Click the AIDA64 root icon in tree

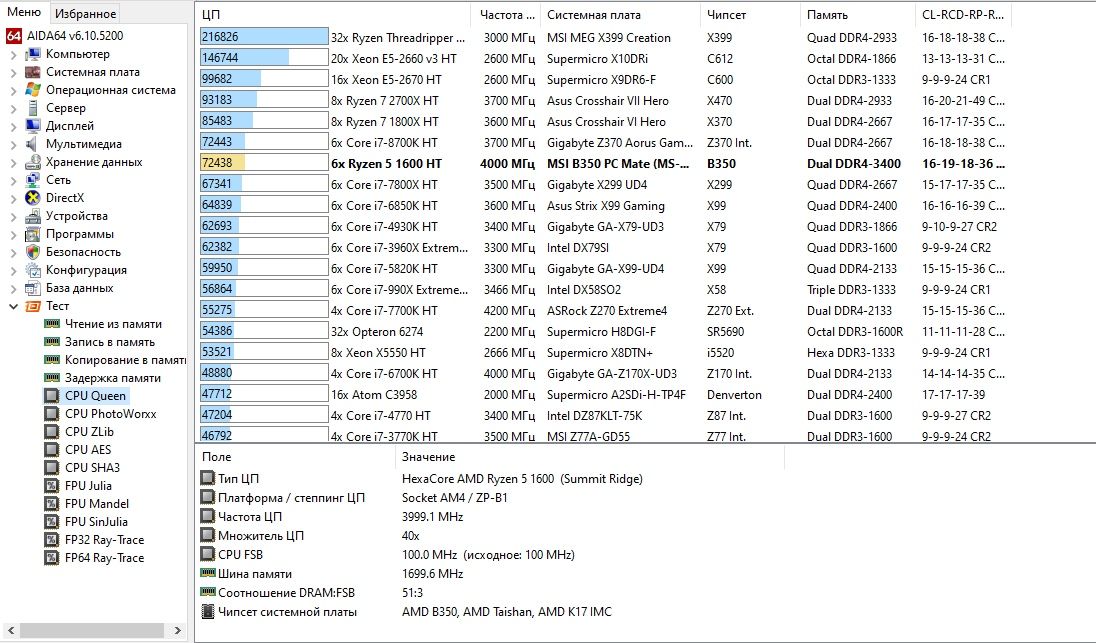(x=13, y=36)
